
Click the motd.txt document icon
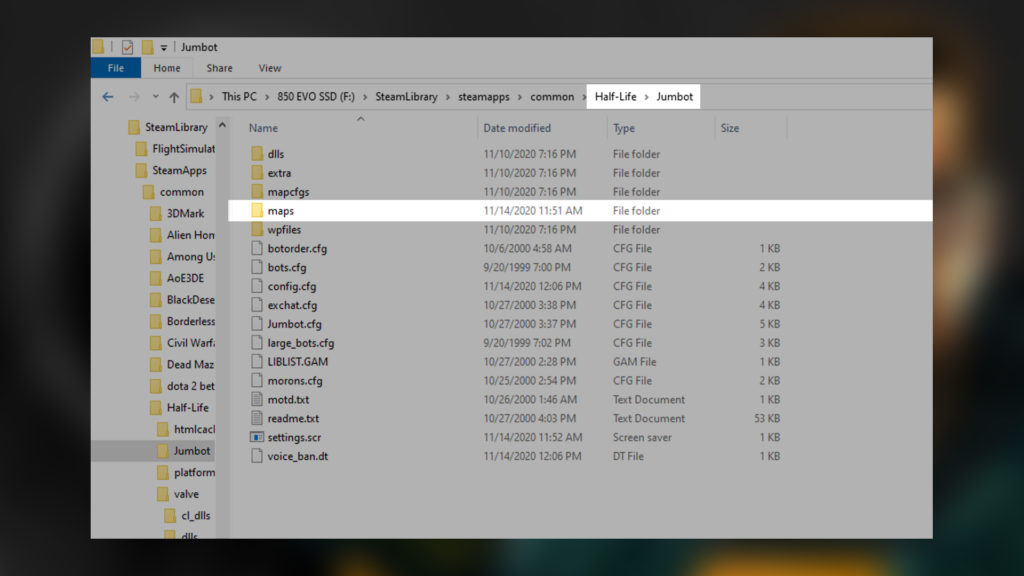tap(257, 400)
